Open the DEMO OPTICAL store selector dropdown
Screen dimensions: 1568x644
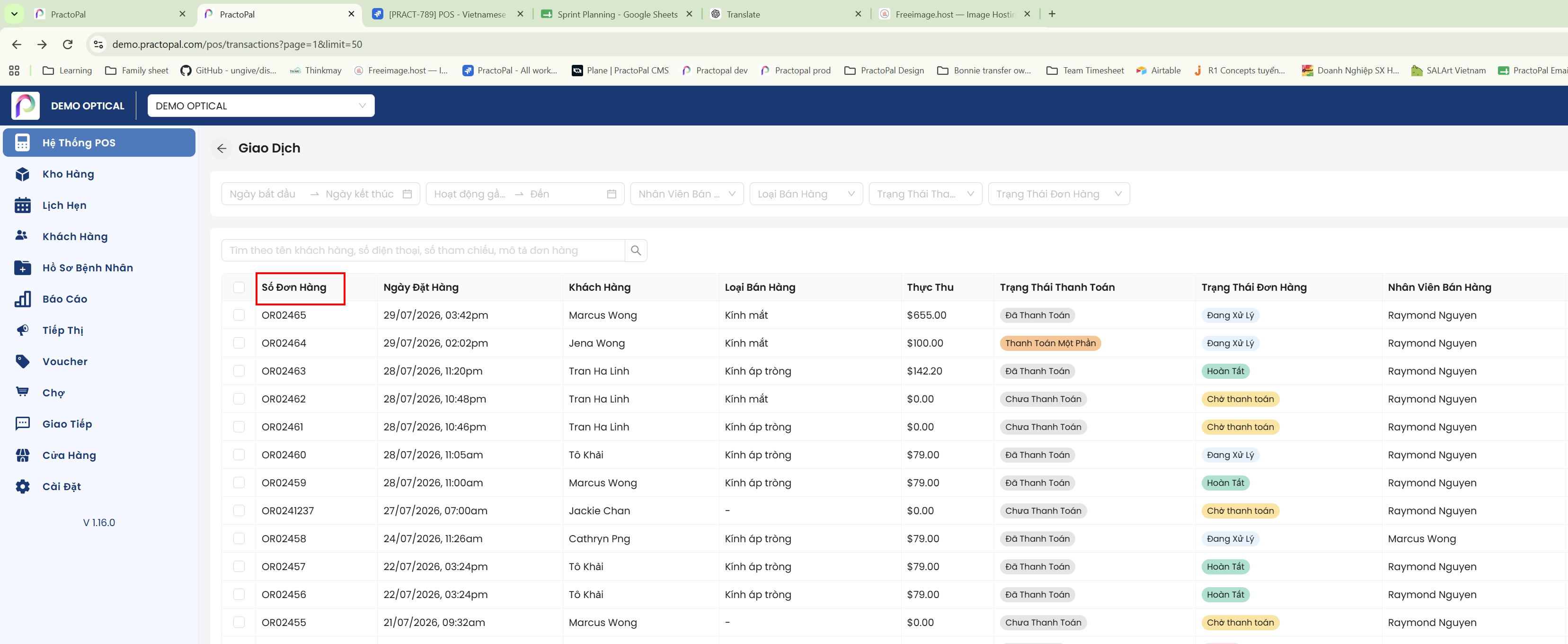(x=261, y=106)
